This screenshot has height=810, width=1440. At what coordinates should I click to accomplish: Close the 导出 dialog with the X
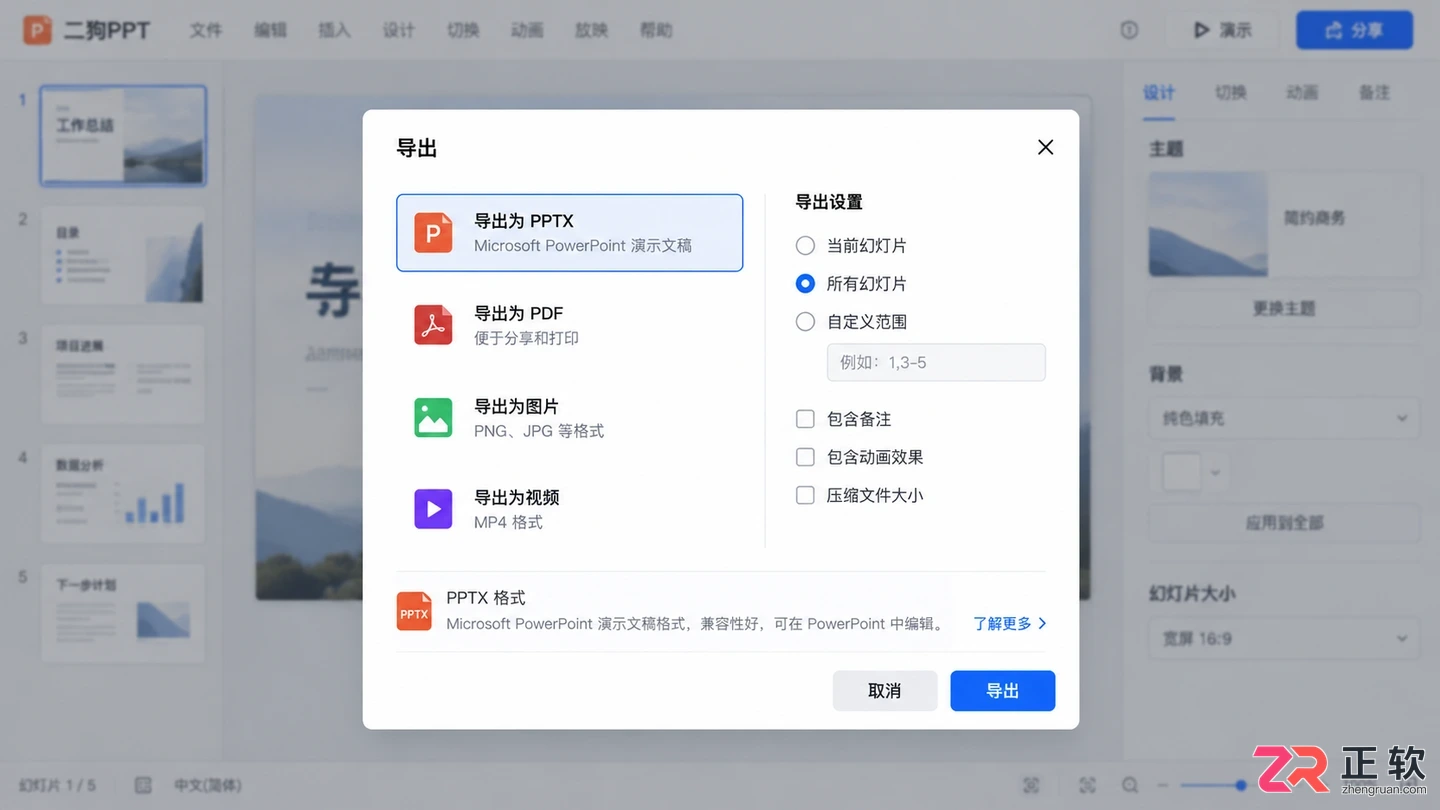(x=1046, y=147)
